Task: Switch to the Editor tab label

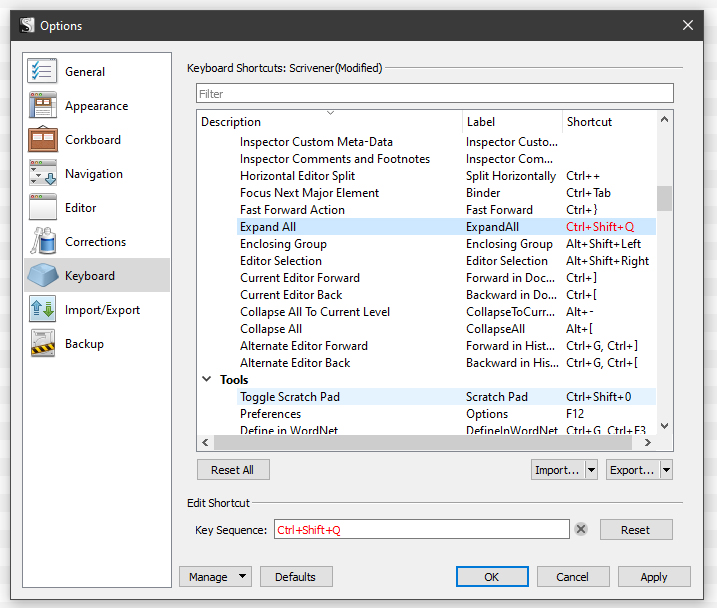Action: click(80, 208)
